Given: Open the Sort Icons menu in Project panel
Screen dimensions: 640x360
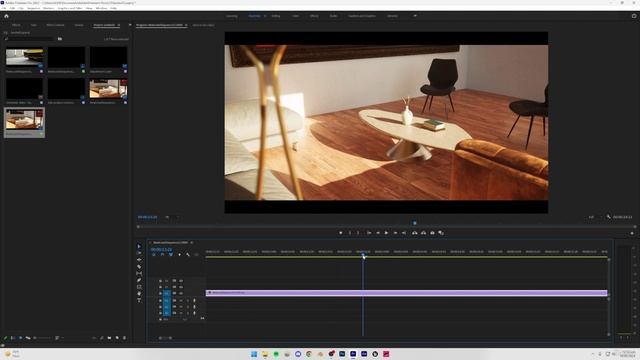Looking at the screenshot, I should click(x=58, y=338).
